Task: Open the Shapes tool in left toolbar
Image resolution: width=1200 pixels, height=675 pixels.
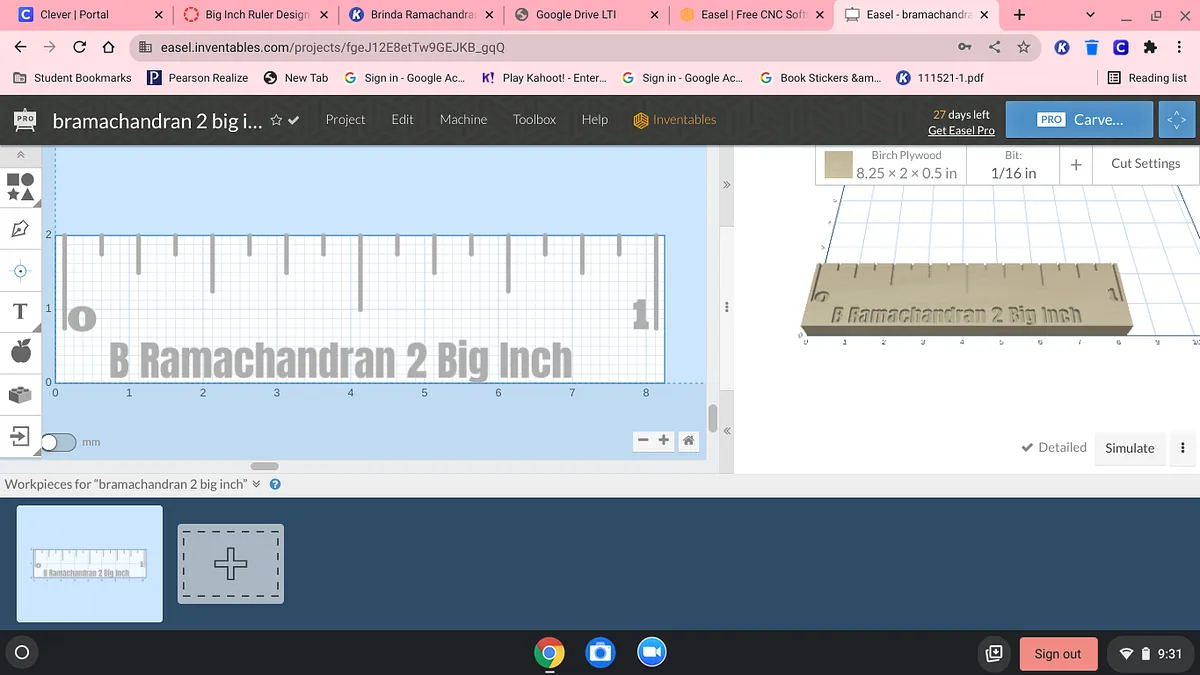Action: point(21,186)
